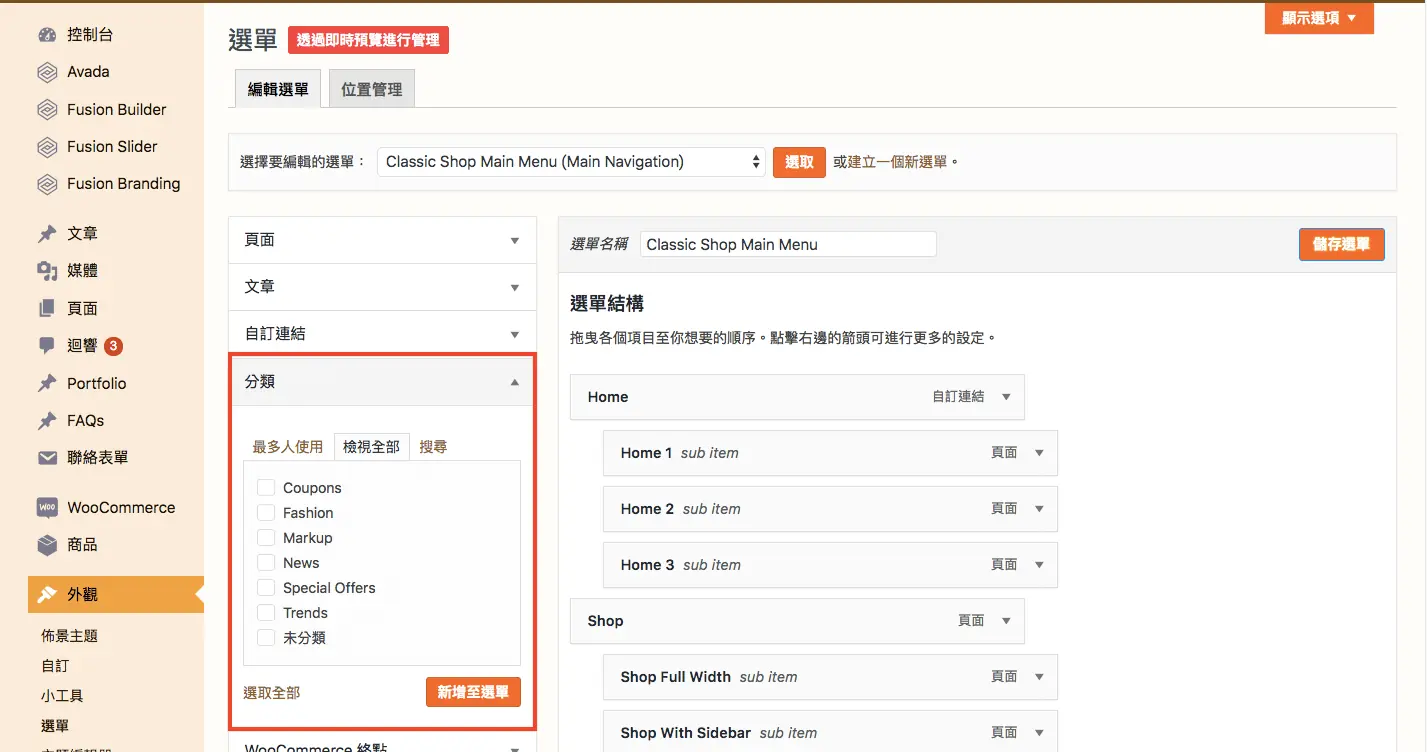Expand the Shop menu item settings
This screenshot has width=1427, height=752.
1006,621
